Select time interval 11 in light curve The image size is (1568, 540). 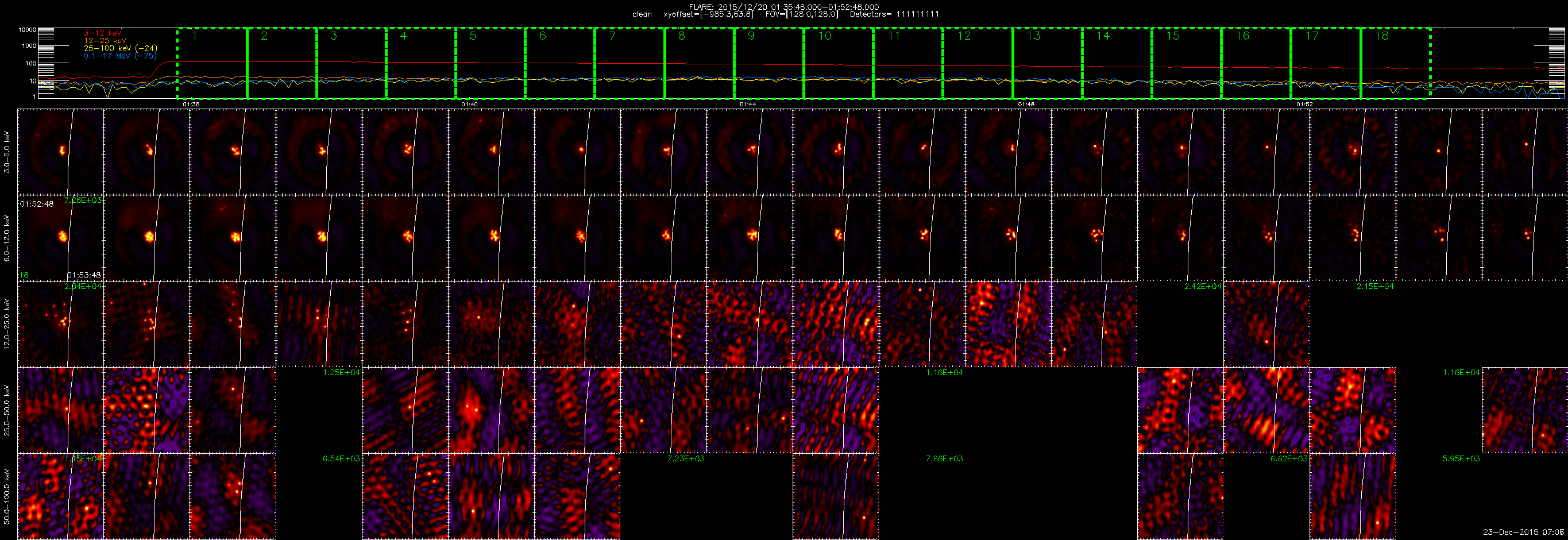click(x=908, y=63)
